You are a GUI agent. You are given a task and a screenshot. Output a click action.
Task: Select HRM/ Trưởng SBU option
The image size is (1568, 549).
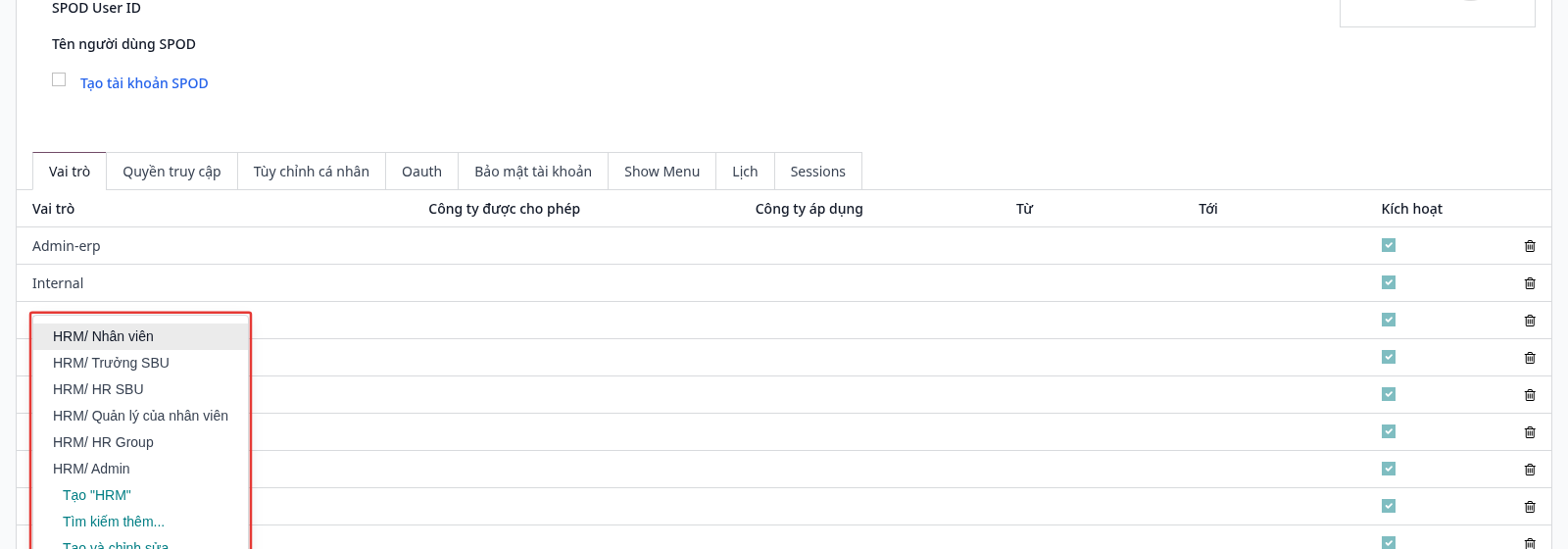(141, 363)
